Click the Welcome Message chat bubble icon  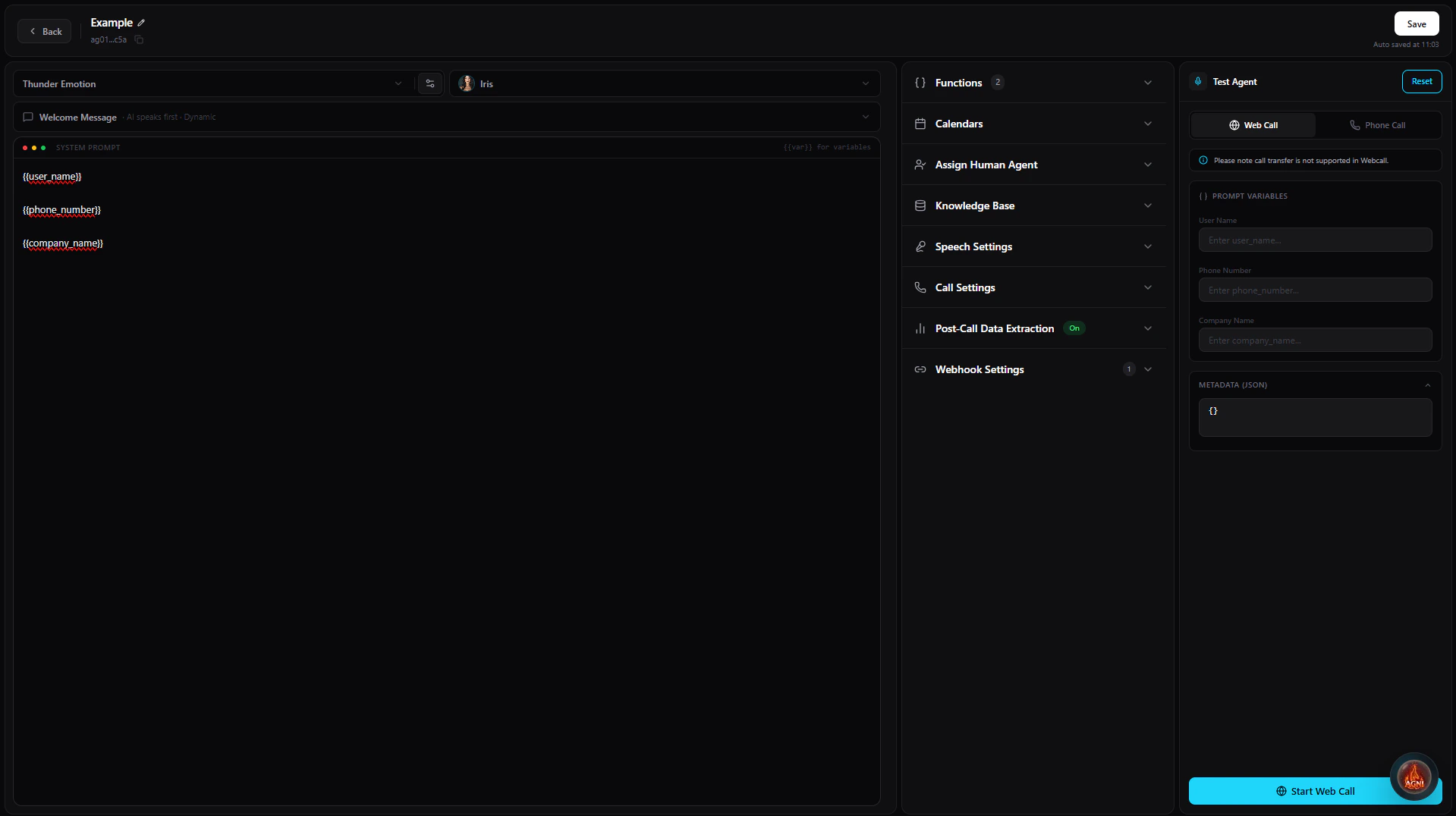coord(28,117)
